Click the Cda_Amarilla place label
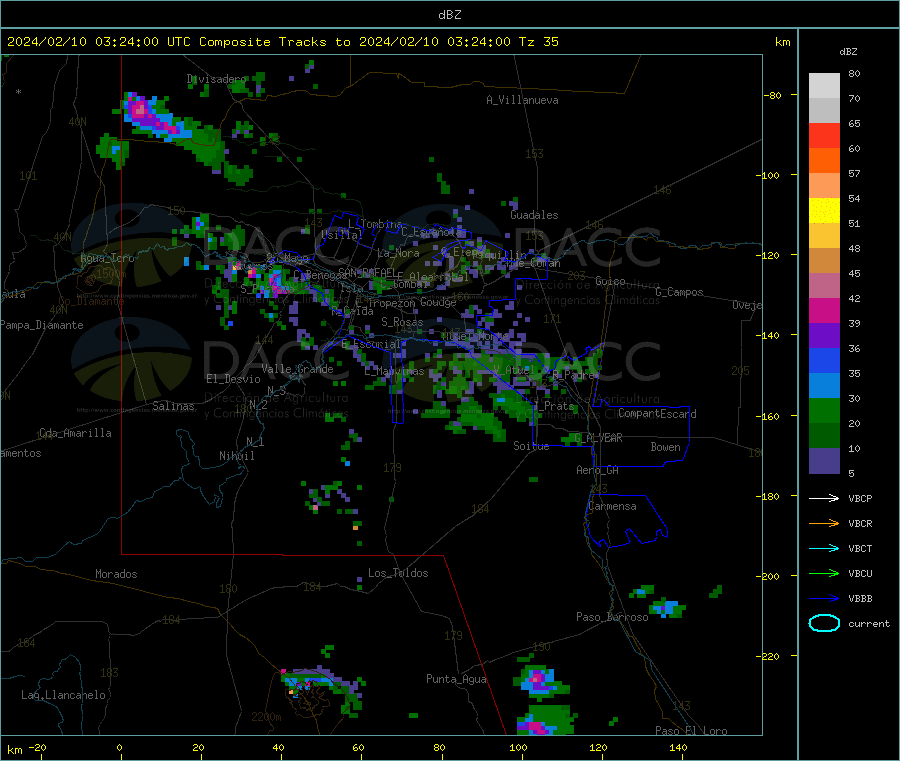Image resolution: width=900 pixels, height=761 pixels. 75,433
